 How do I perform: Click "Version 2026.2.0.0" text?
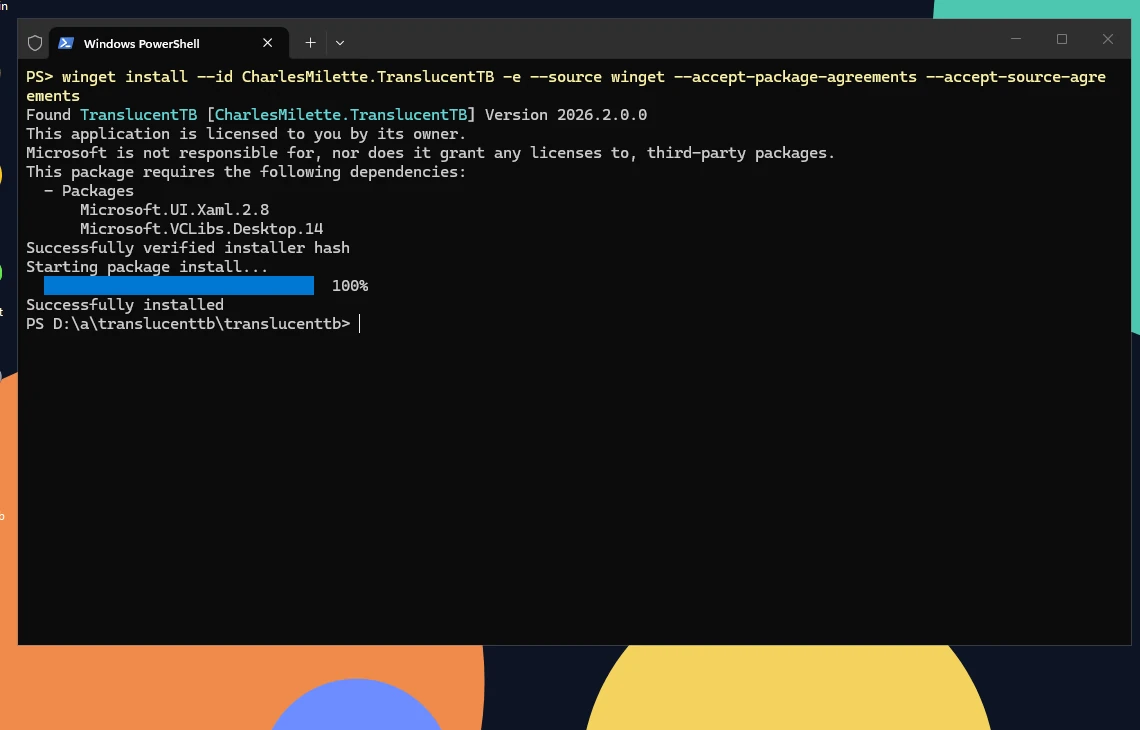[566, 115]
